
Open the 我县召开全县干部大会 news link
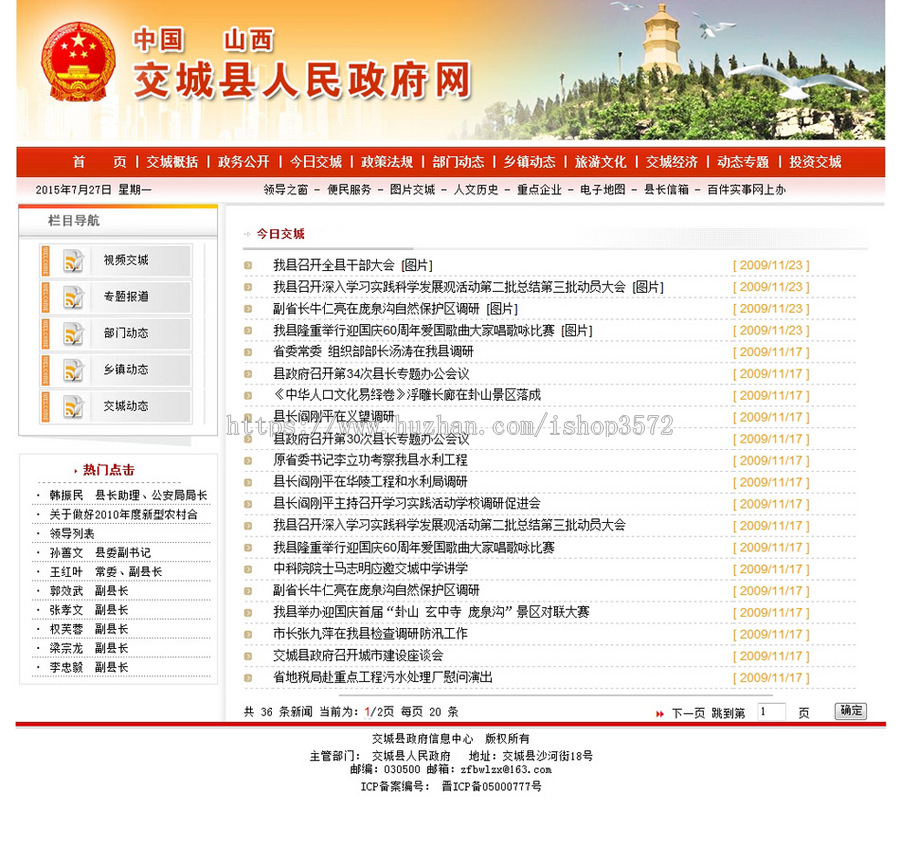point(330,265)
